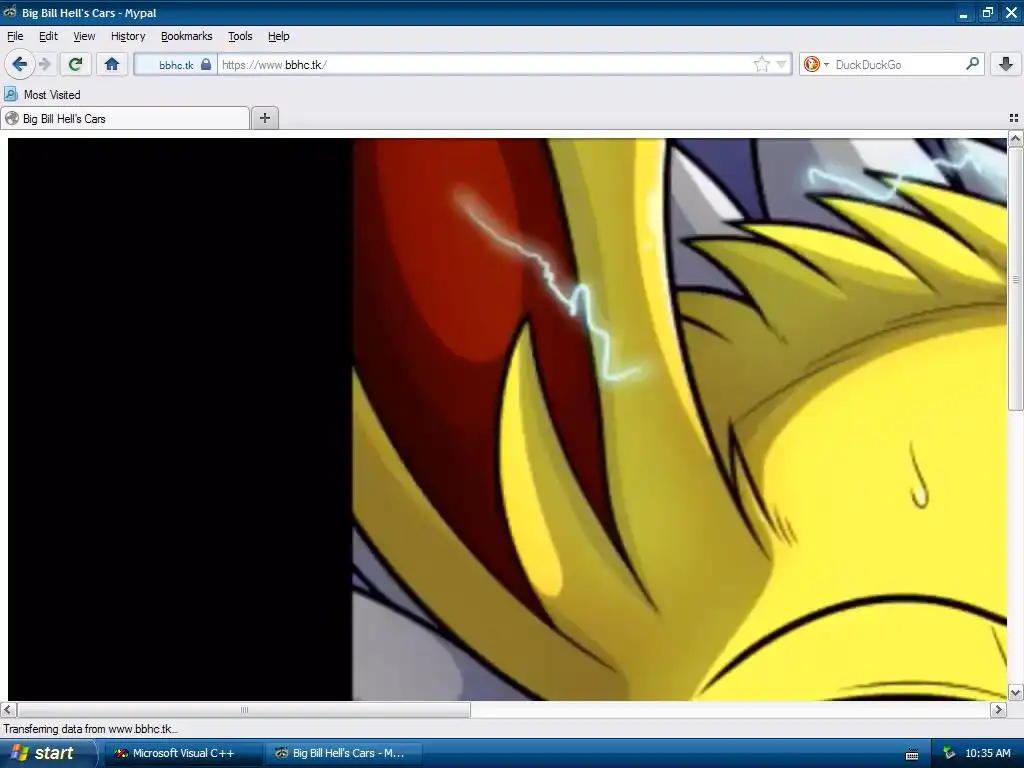Select the Big Bill Hell's Cars tab

click(125, 118)
